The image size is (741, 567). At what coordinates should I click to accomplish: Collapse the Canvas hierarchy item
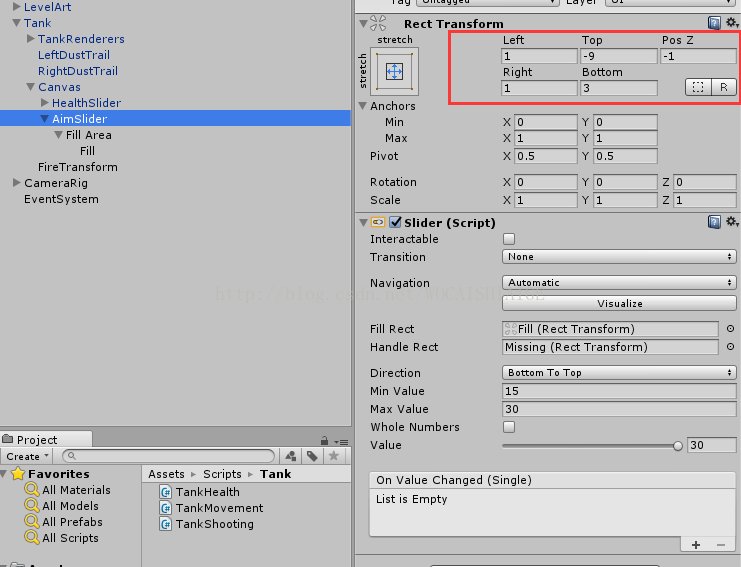click(31, 86)
